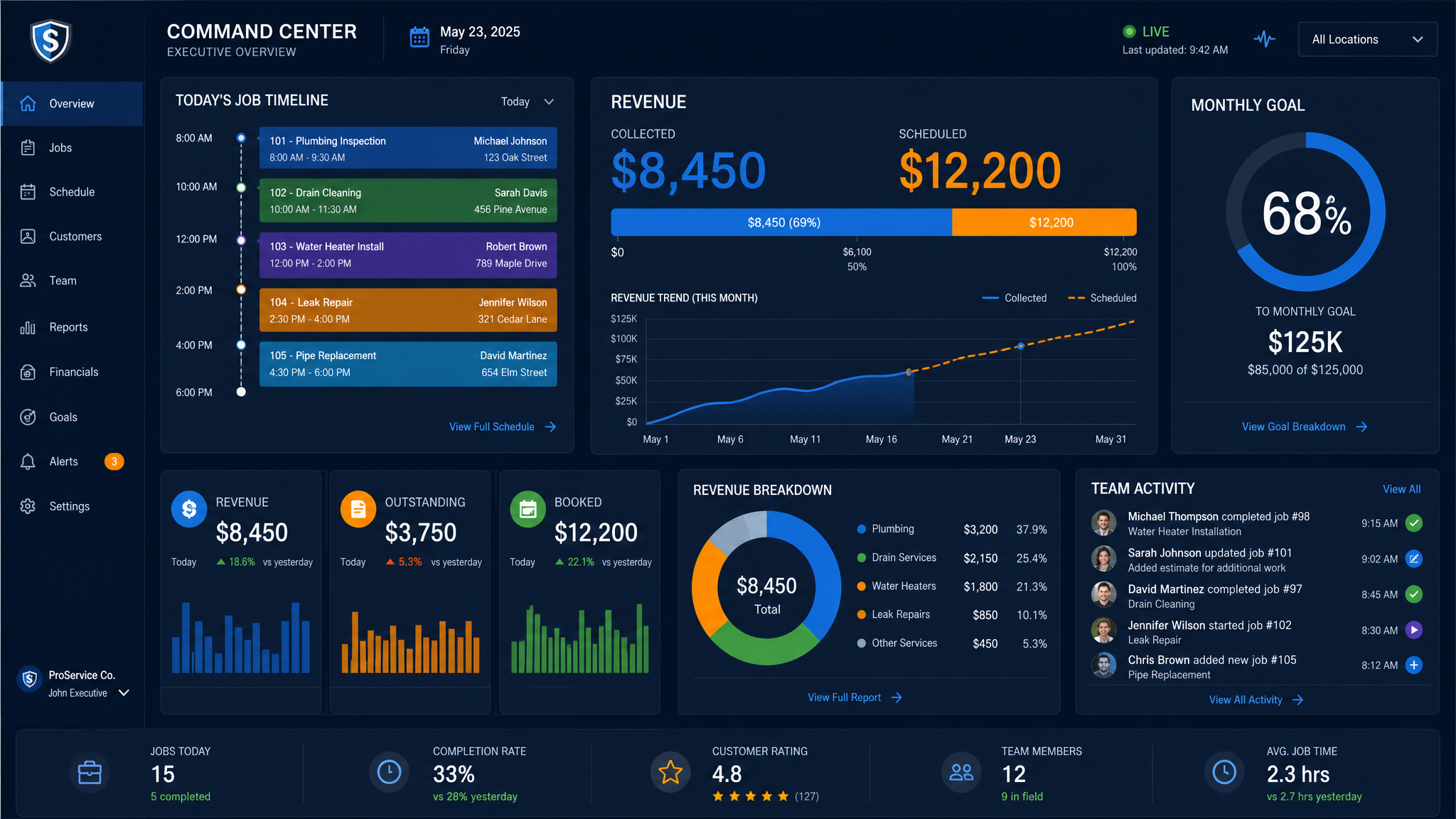Image resolution: width=1456 pixels, height=819 pixels.
Task: Click the 68% monthly goal progress ring
Action: (1305, 212)
